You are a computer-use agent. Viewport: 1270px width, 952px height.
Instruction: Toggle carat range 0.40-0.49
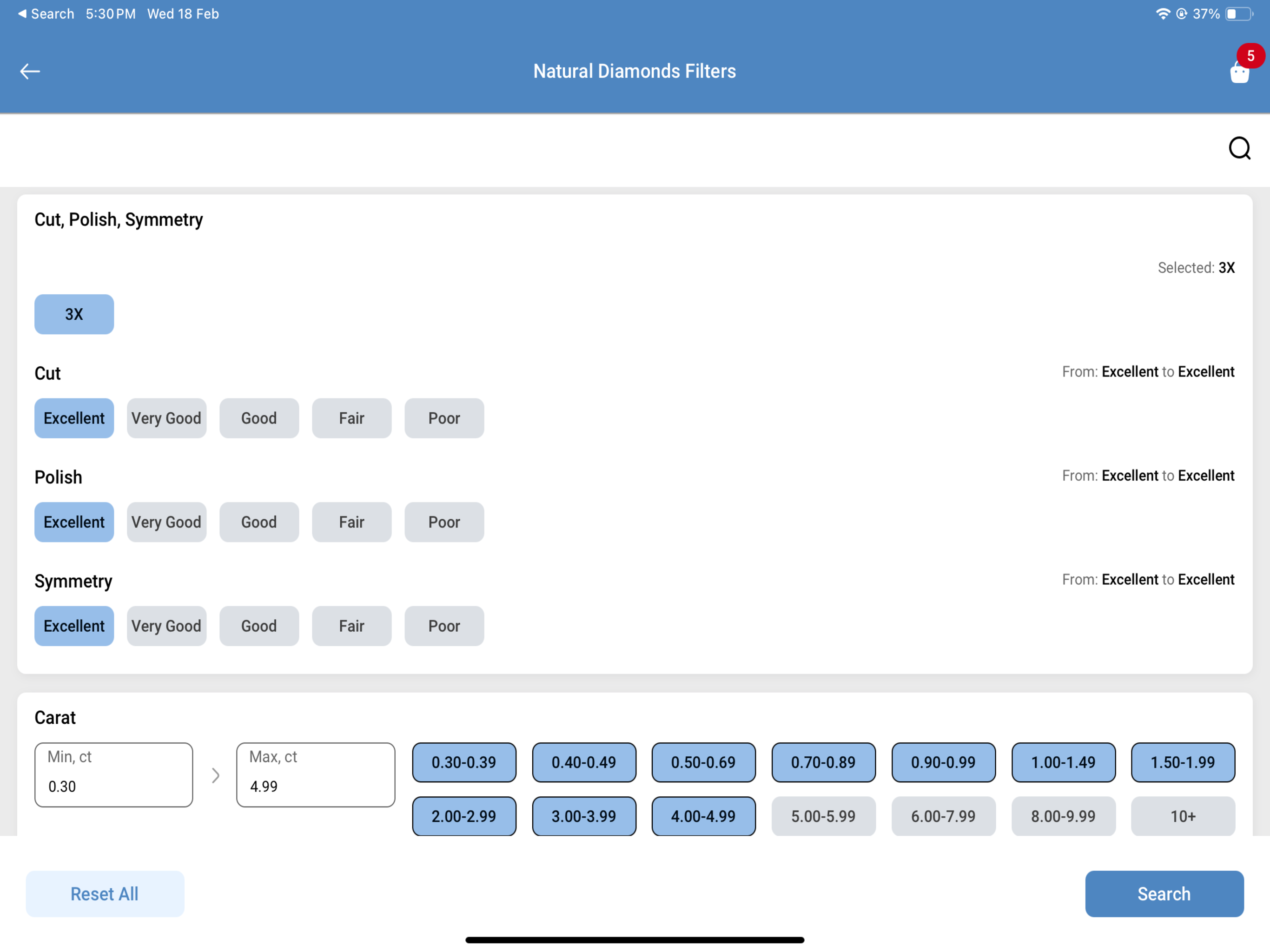[584, 762]
